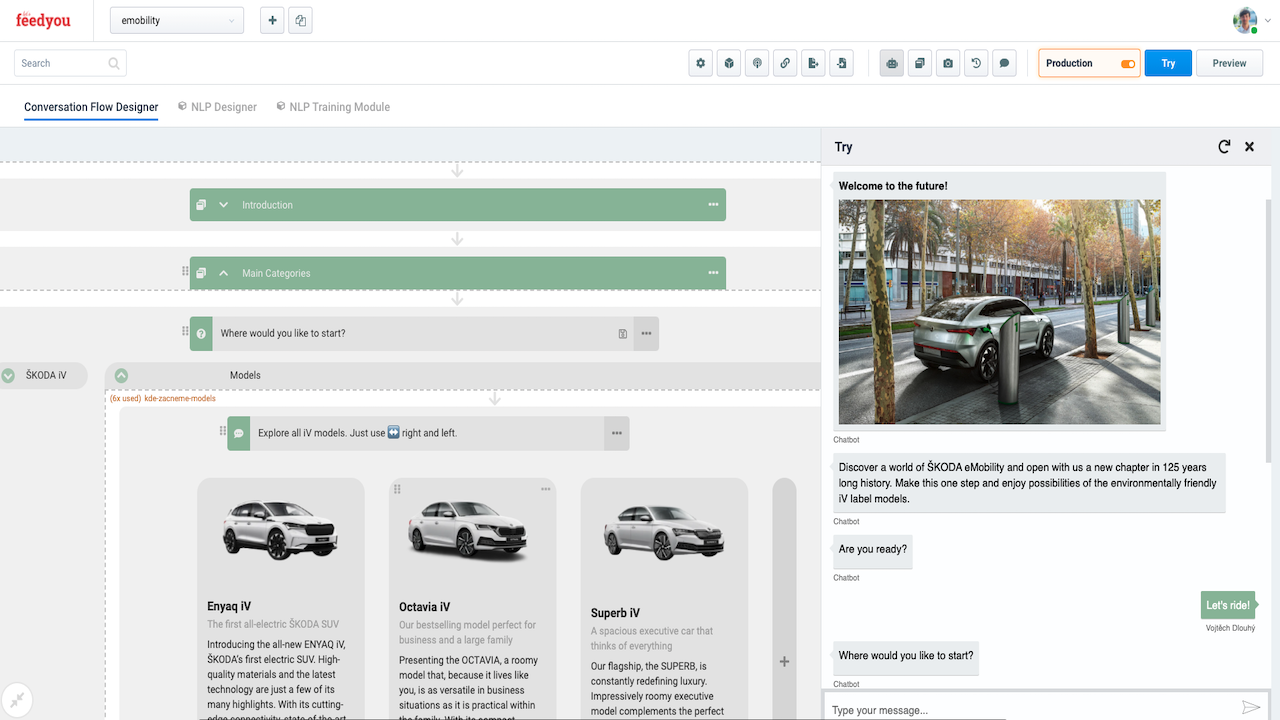Click the Preview button
The image size is (1280, 720).
[x=1229, y=63]
